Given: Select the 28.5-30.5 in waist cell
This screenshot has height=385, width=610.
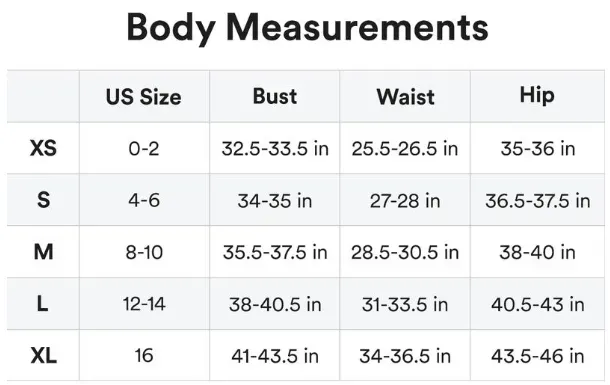Looking at the screenshot, I should [405, 252].
